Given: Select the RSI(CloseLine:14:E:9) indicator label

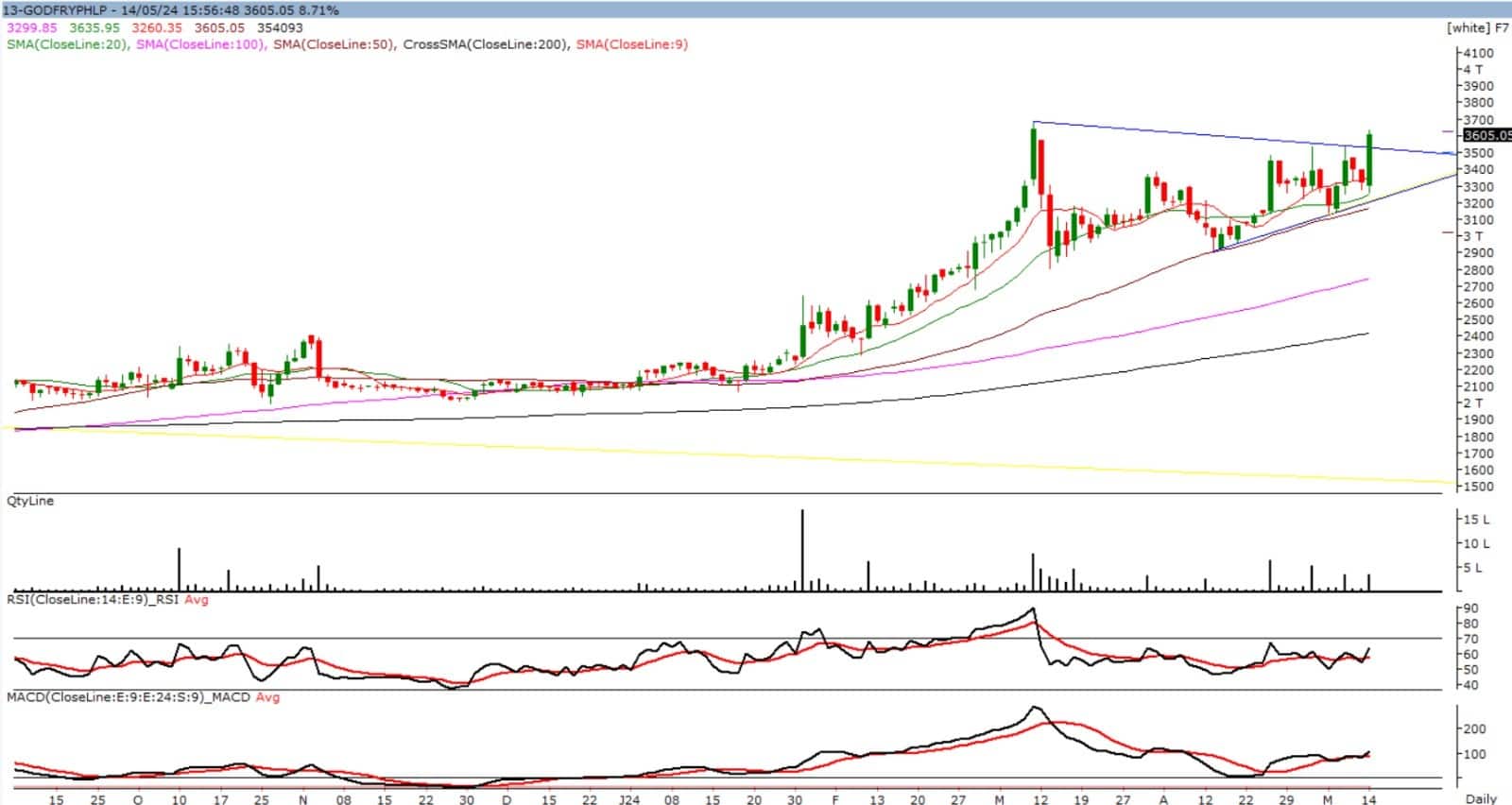Looking at the screenshot, I should [x=94, y=599].
